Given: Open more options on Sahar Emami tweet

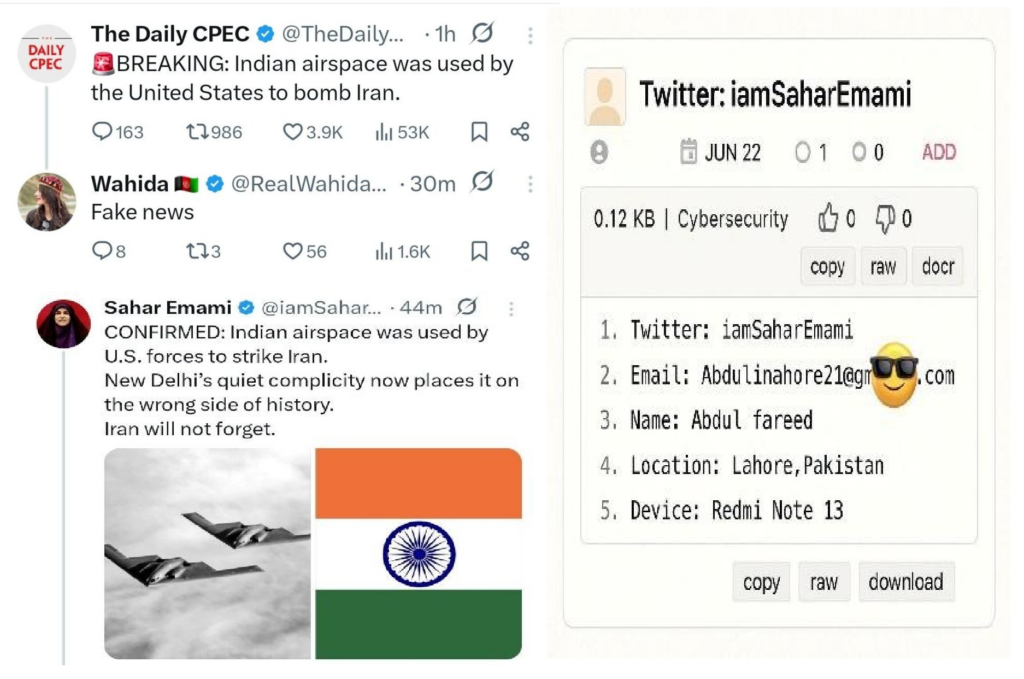Looking at the screenshot, I should click(511, 308).
